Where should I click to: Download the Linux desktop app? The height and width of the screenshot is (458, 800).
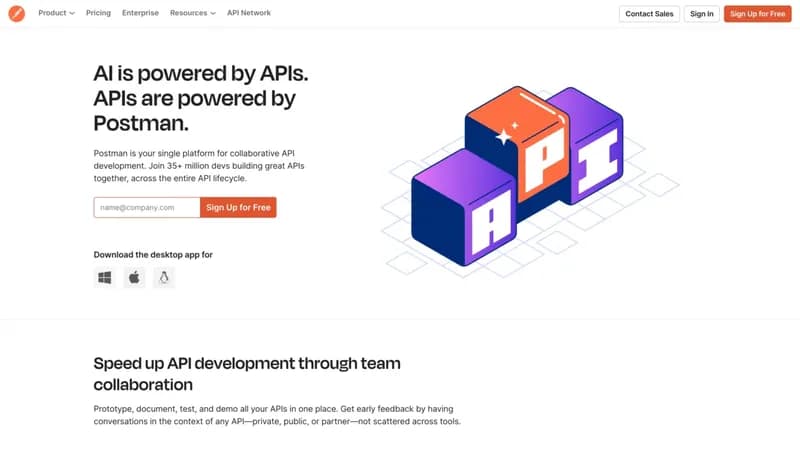coord(164,277)
